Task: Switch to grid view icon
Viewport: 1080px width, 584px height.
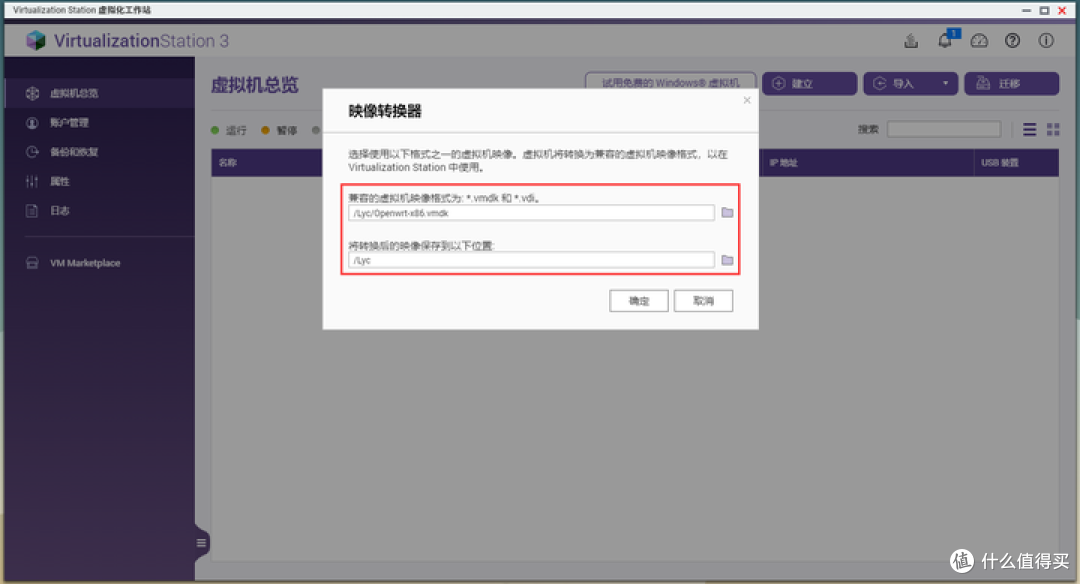Action: (1053, 129)
